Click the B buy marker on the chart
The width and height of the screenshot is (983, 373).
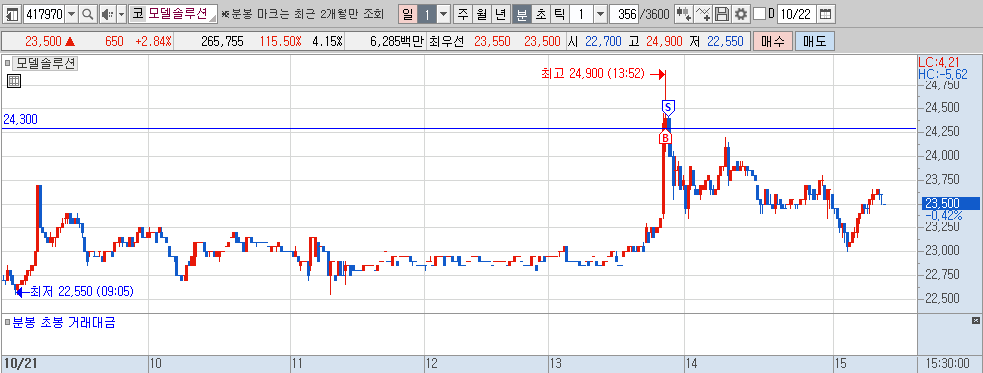(x=665, y=137)
